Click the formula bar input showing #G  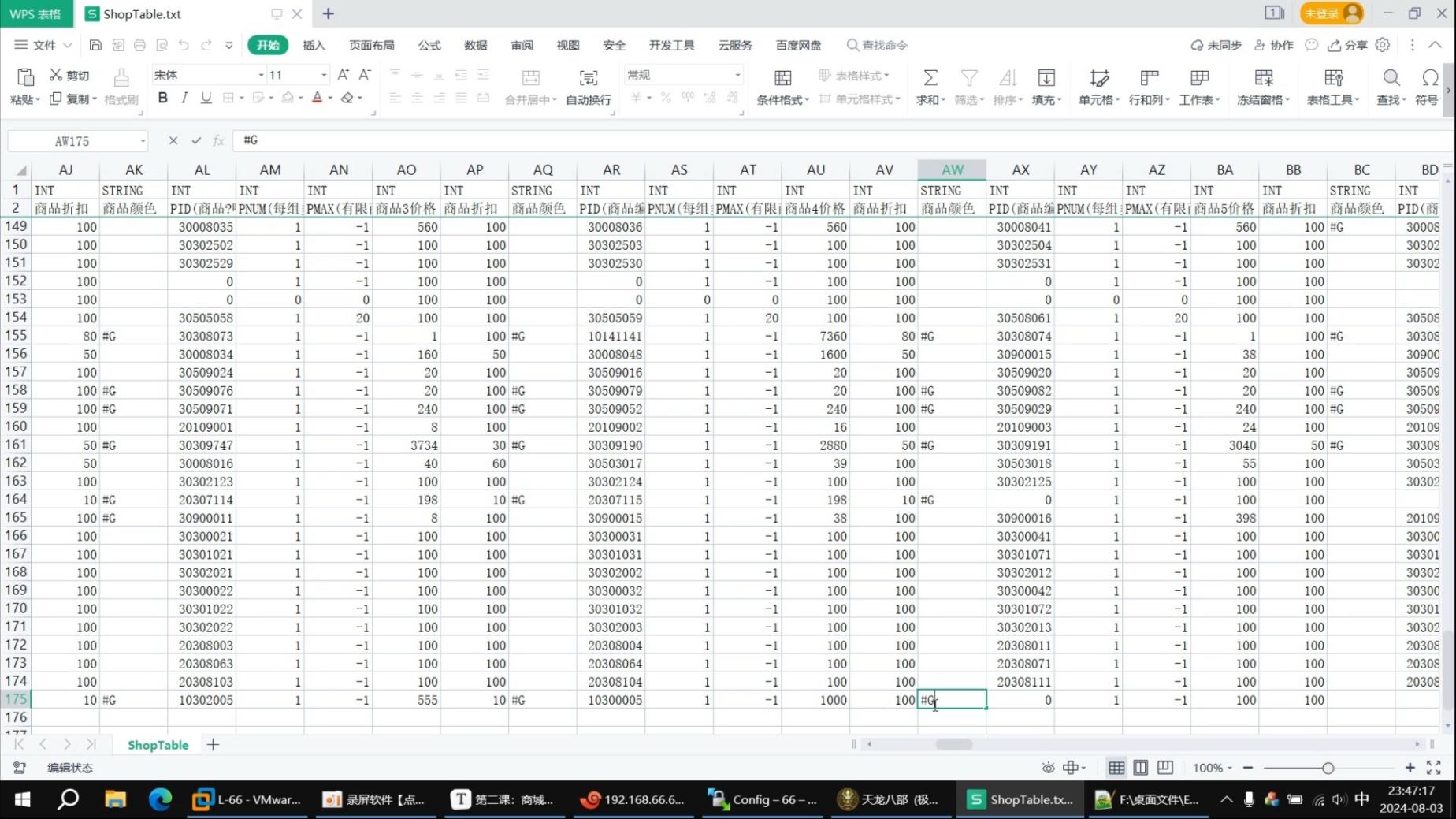(843, 140)
